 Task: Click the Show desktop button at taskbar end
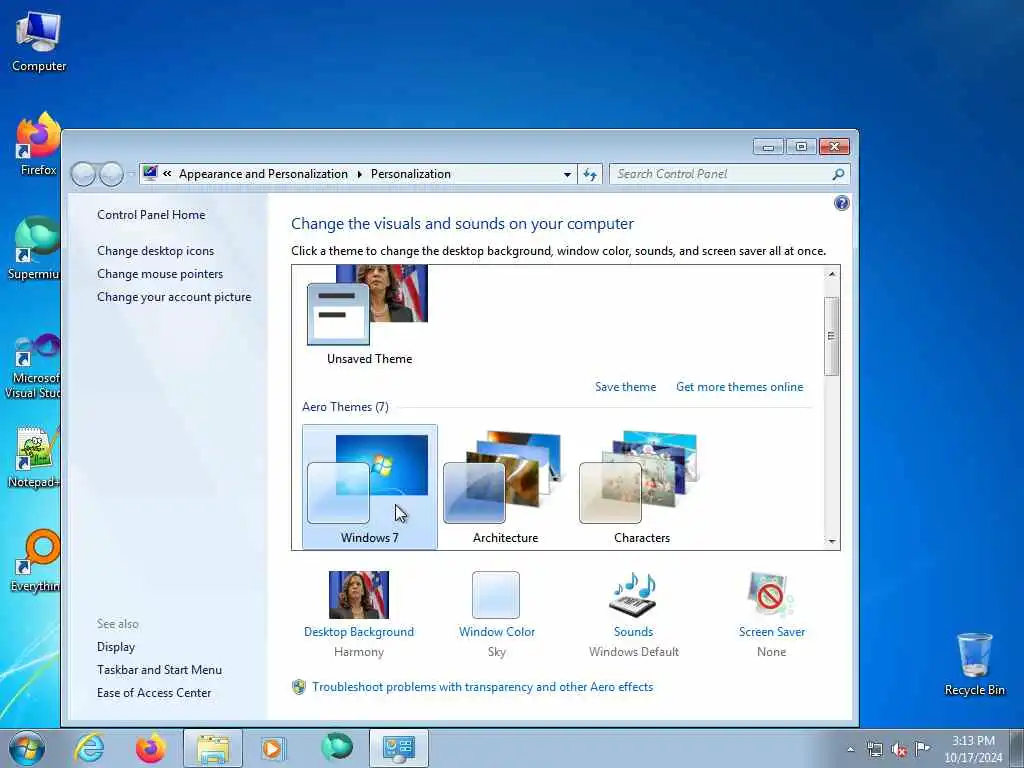(x=1017, y=748)
